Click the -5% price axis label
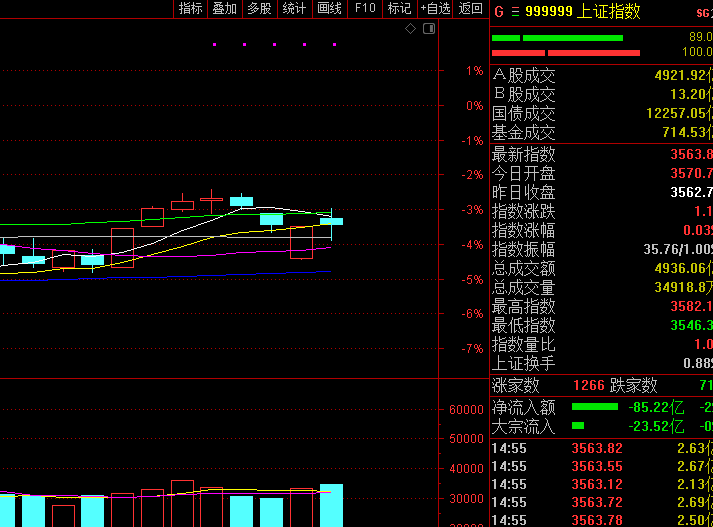This screenshot has height=527, width=713. [472, 280]
